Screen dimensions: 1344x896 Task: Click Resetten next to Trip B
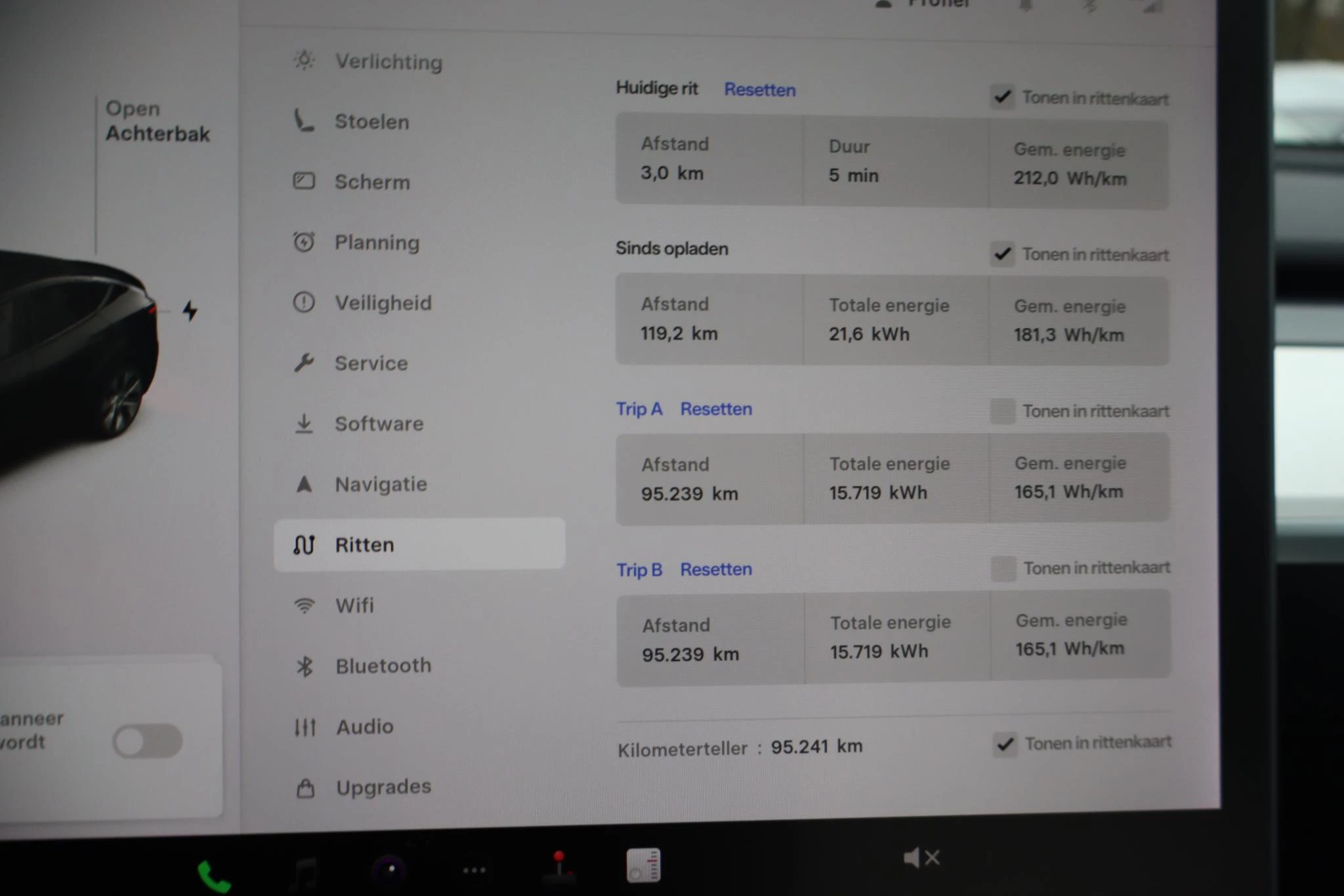[x=715, y=569]
